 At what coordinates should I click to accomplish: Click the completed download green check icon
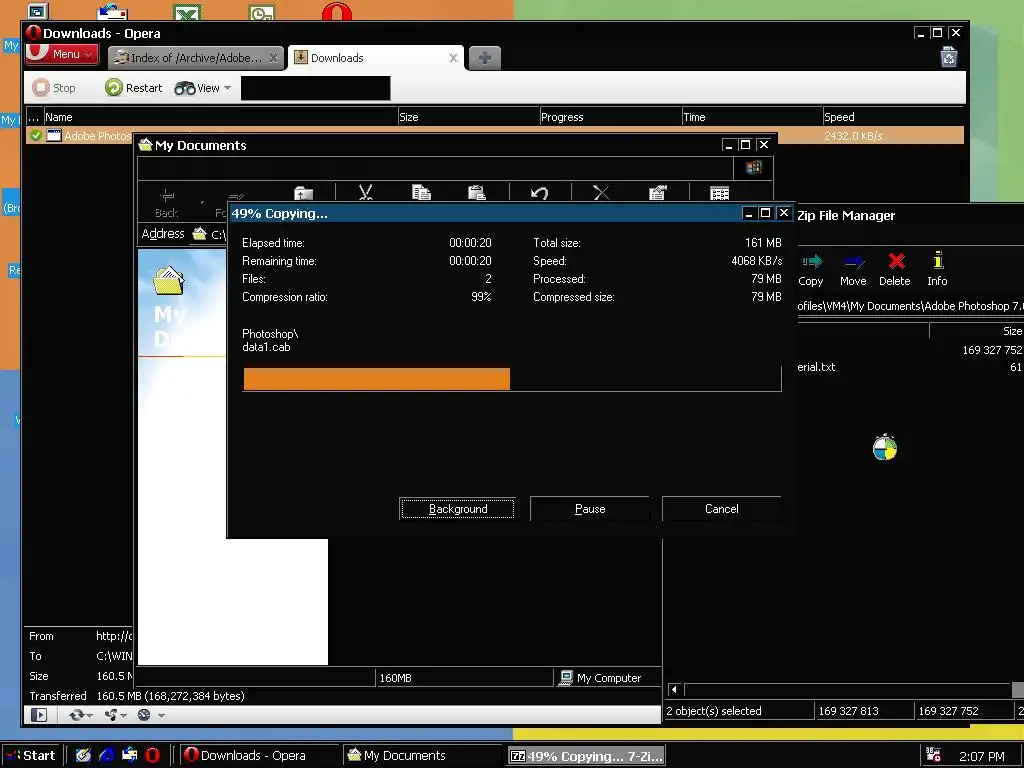tap(36, 135)
